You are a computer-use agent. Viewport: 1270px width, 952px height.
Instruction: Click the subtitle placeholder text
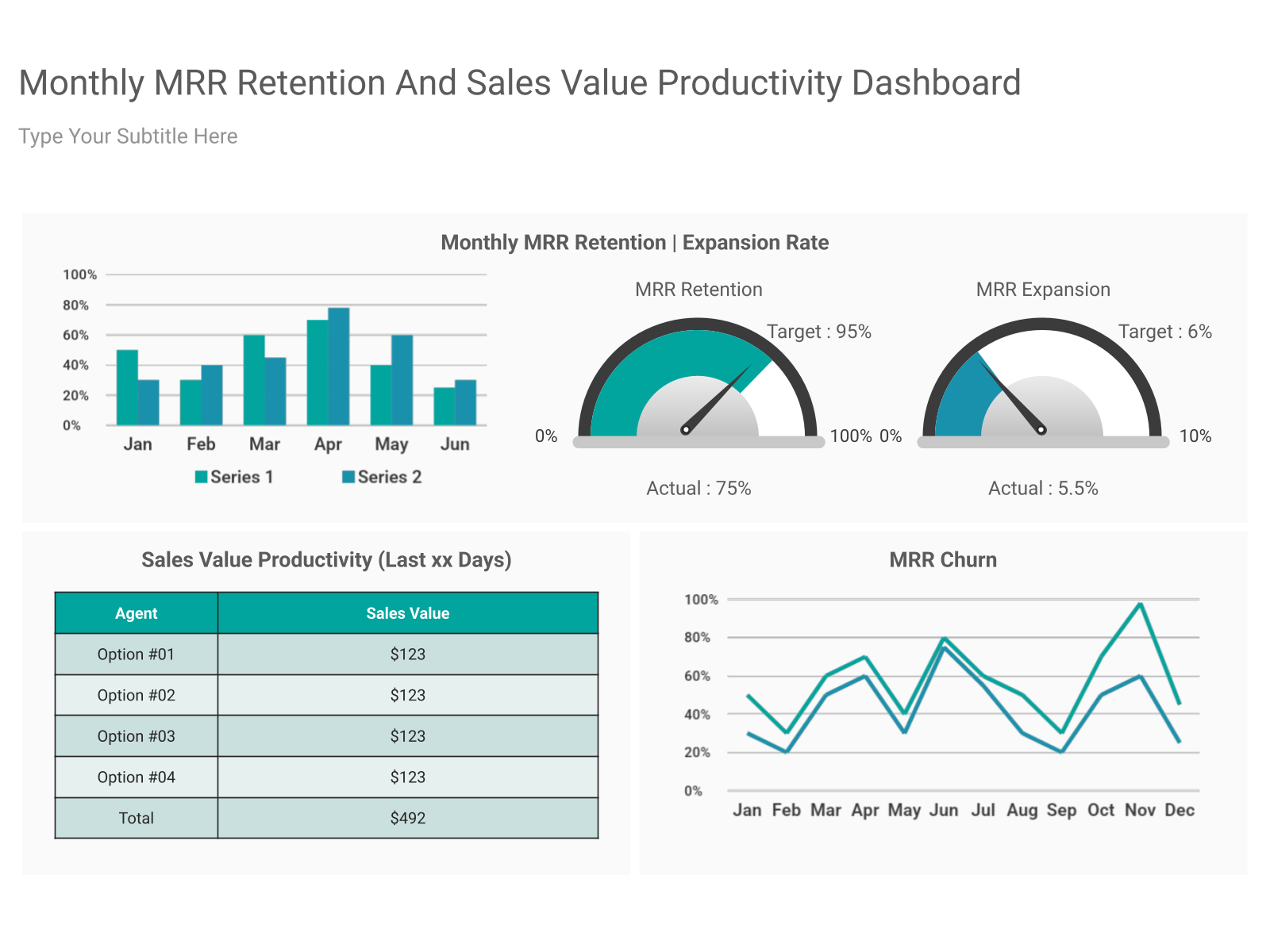coord(128,136)
